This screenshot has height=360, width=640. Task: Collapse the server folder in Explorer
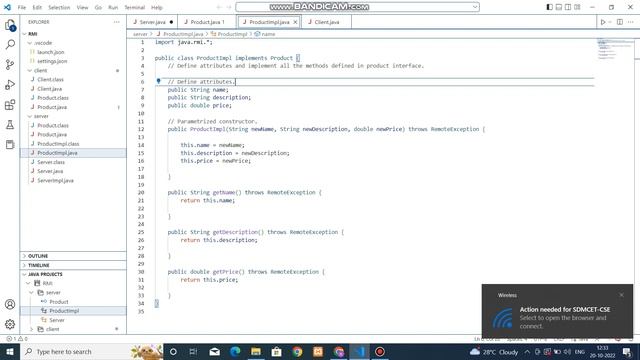[x=29, y=116]
